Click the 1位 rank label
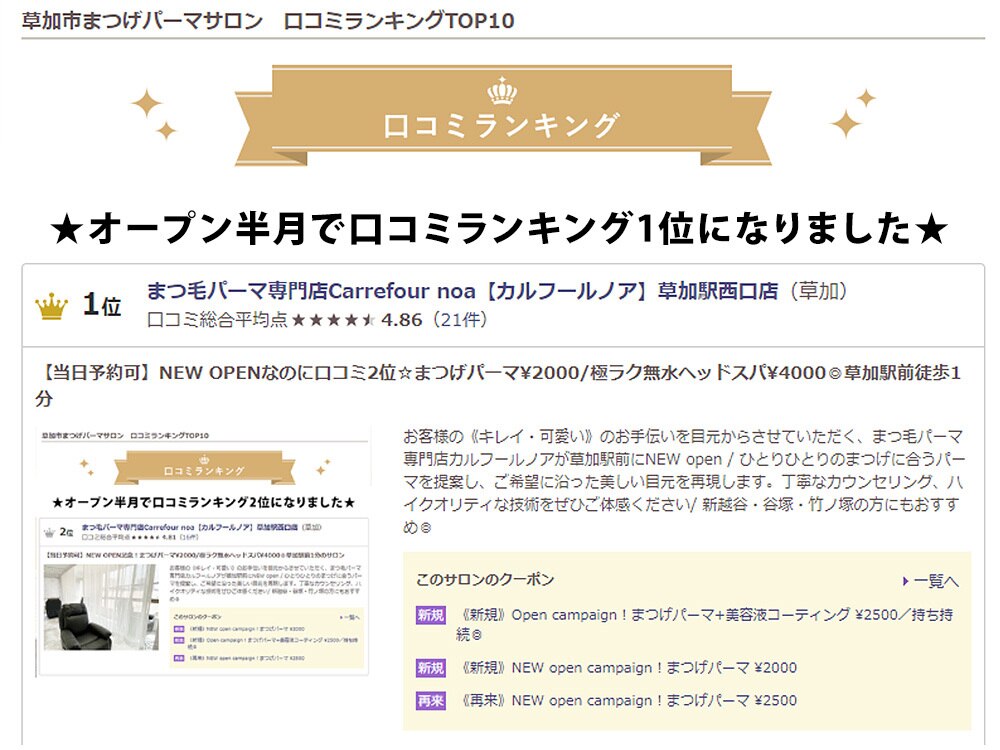 coord(101,305)
